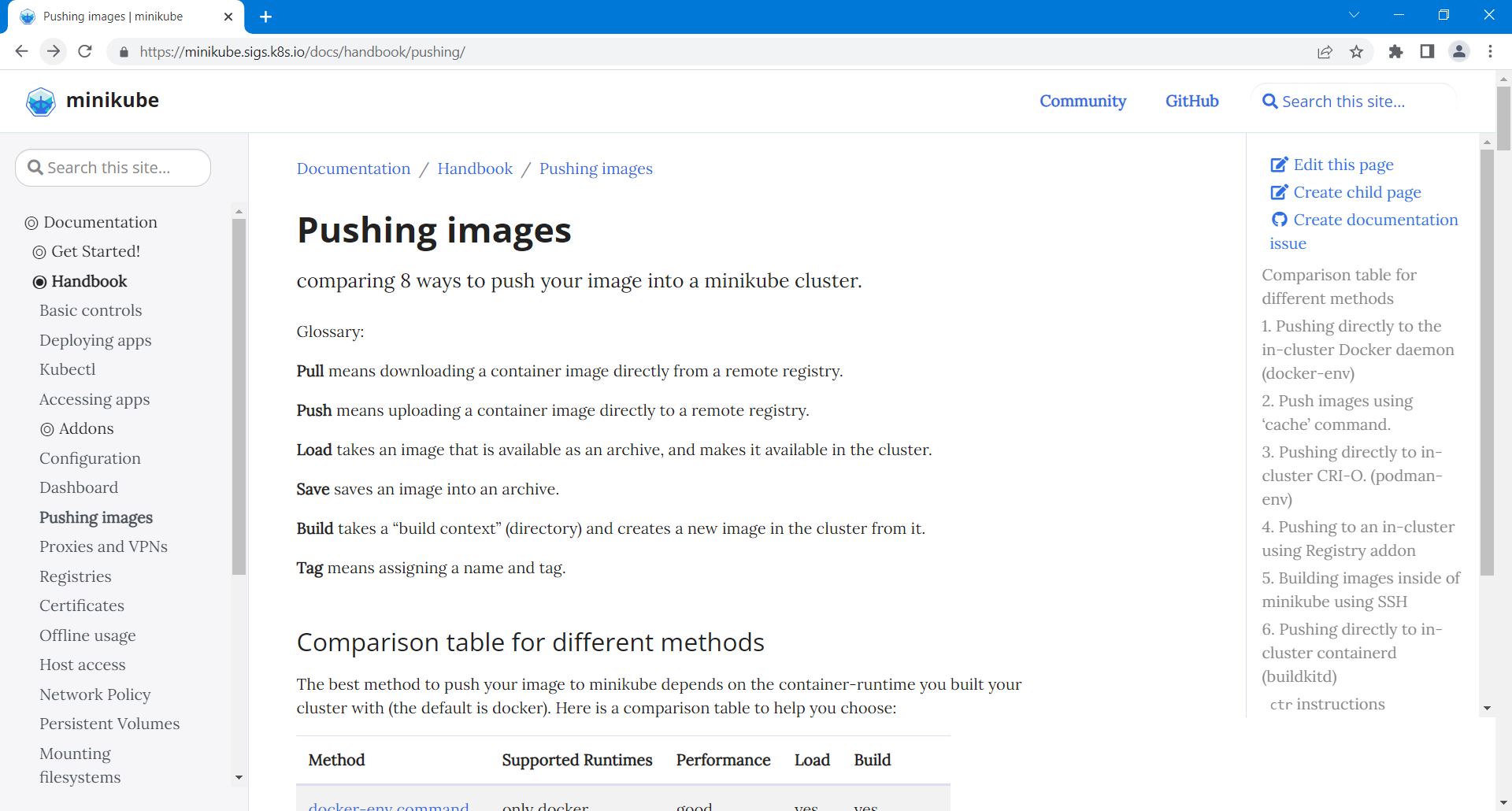The width and height of the screenshot is (1512, 811).
Task: Open the Chrome three-dot menu
Action: coord(1490,52)
